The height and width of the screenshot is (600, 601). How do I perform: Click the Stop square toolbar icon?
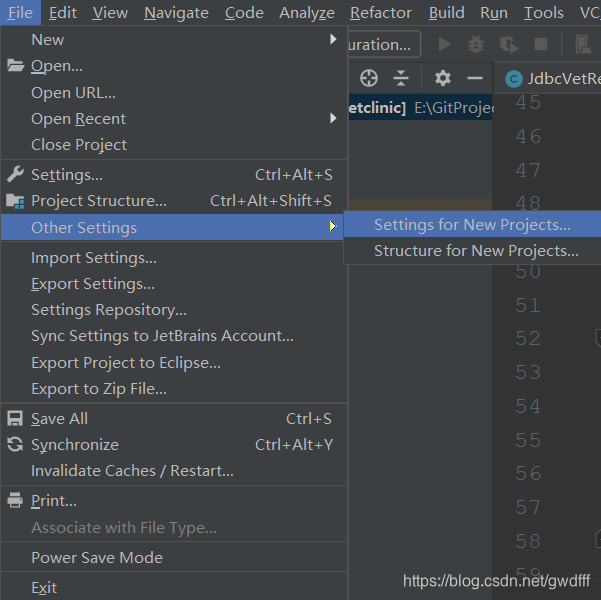tap(541, 44)
